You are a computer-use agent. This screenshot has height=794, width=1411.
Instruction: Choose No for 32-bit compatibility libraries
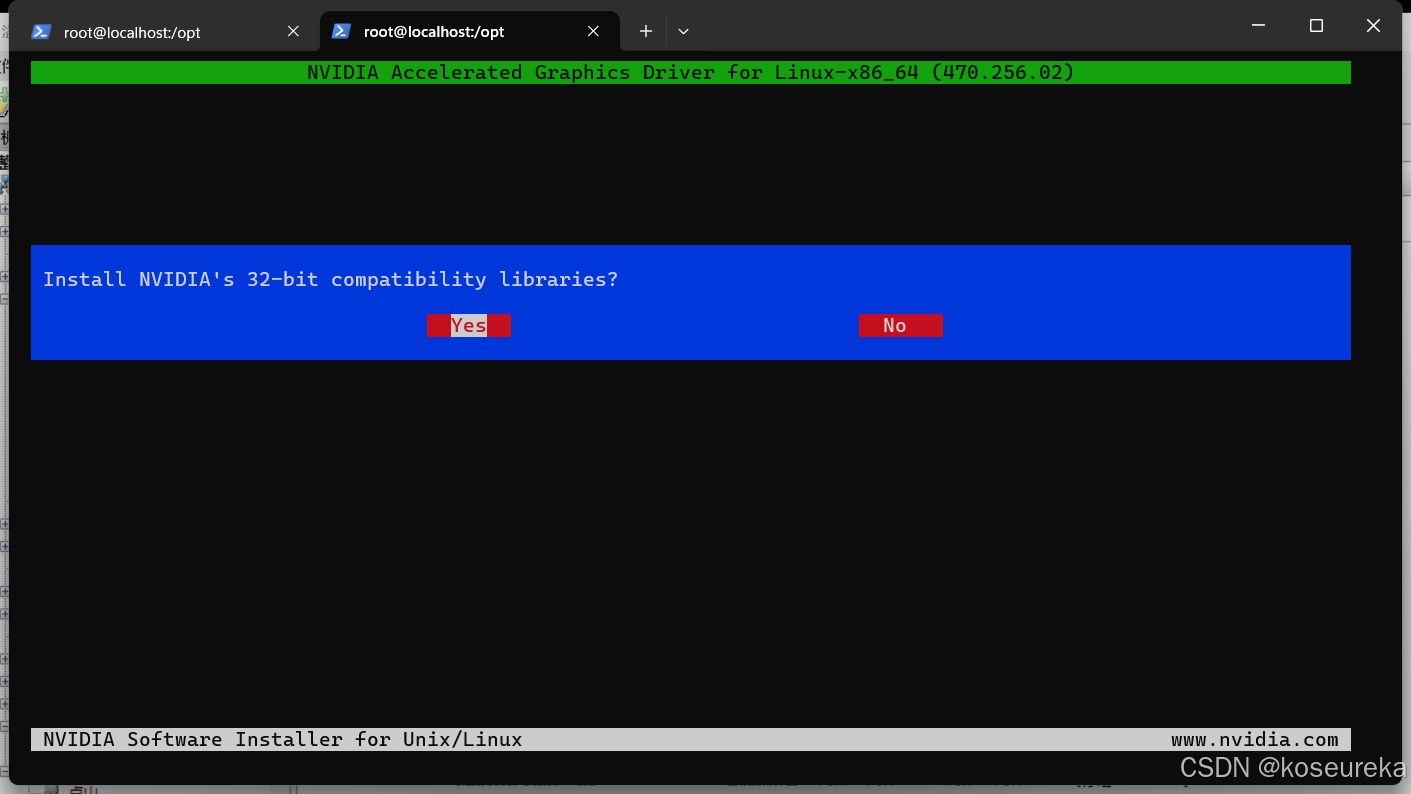901,326
